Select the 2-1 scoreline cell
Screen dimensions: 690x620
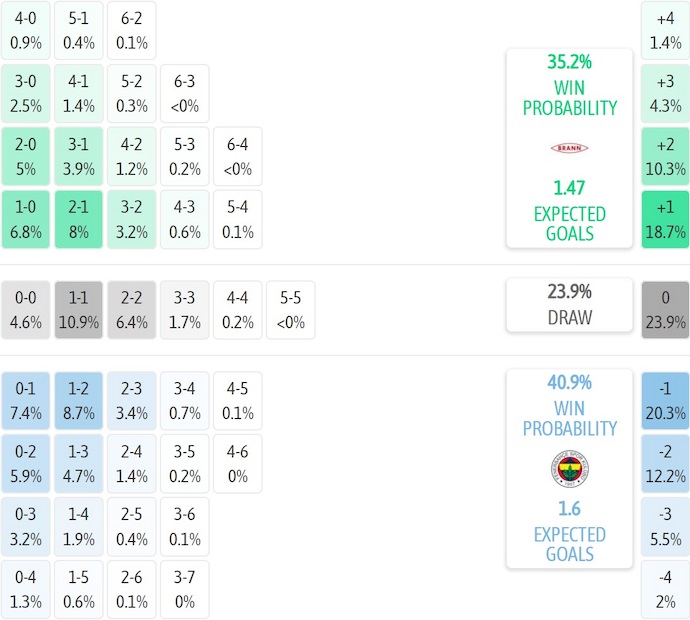coord(79,220)
